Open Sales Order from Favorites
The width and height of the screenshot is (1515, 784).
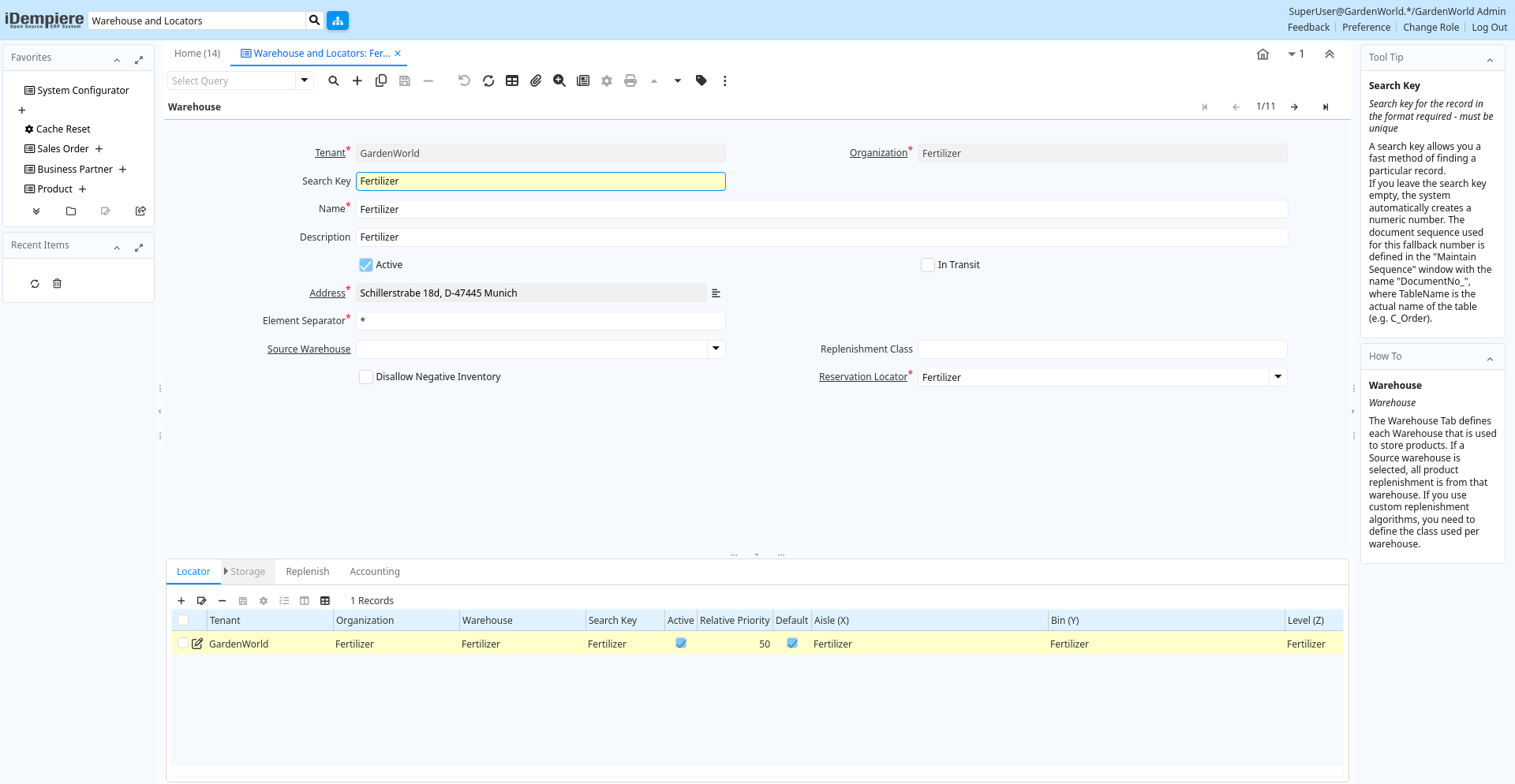click(x=63, y=149)
